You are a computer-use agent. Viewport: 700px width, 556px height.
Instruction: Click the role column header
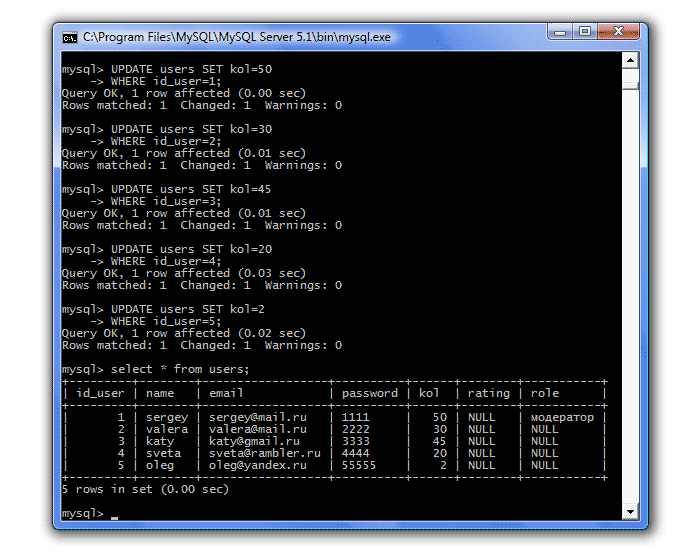click(x=545, y=393)
